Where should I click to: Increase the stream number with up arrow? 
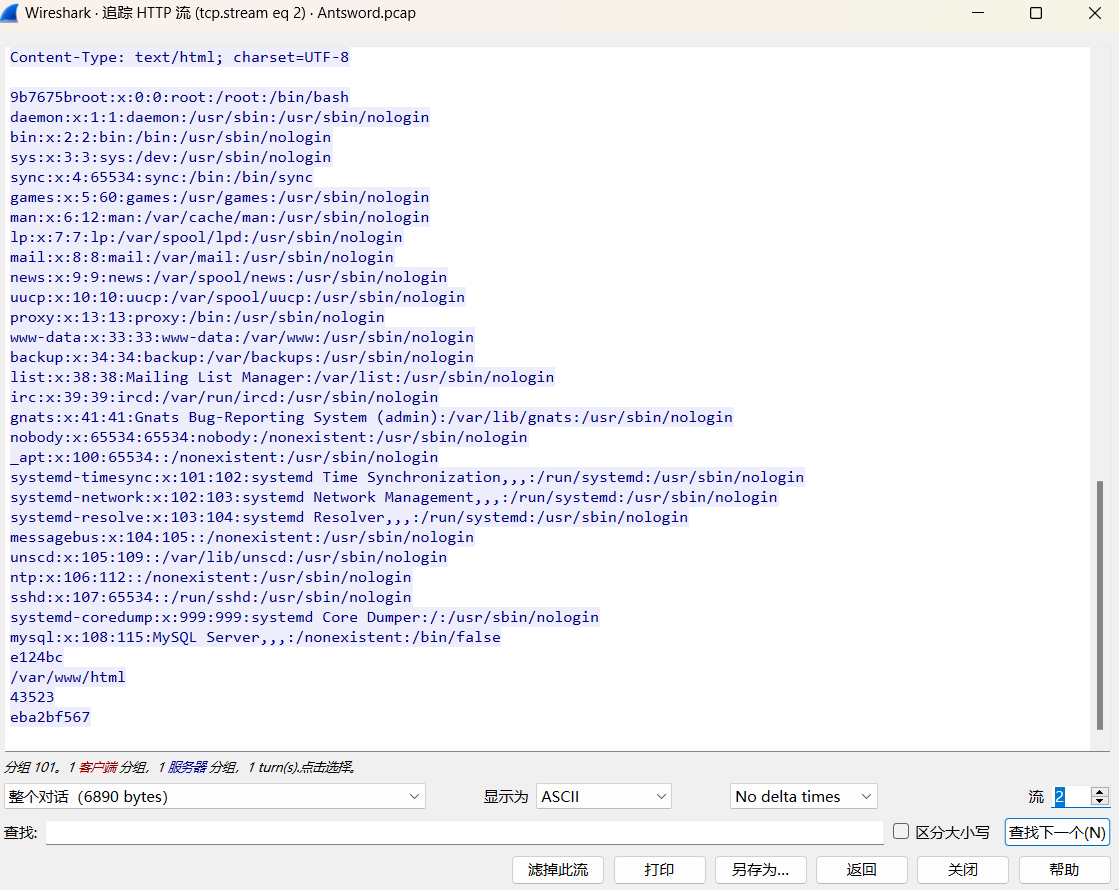(x=1100, y=791)
